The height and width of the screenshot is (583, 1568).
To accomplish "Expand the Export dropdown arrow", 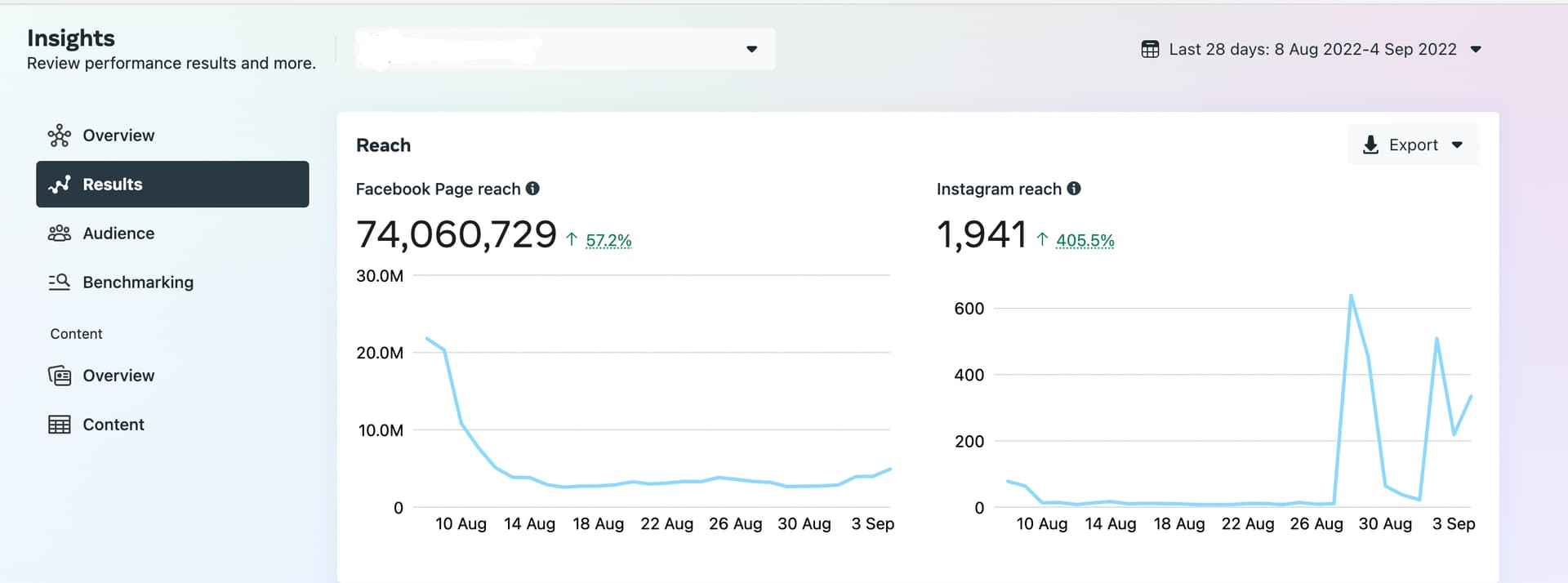I will 1457,145.
